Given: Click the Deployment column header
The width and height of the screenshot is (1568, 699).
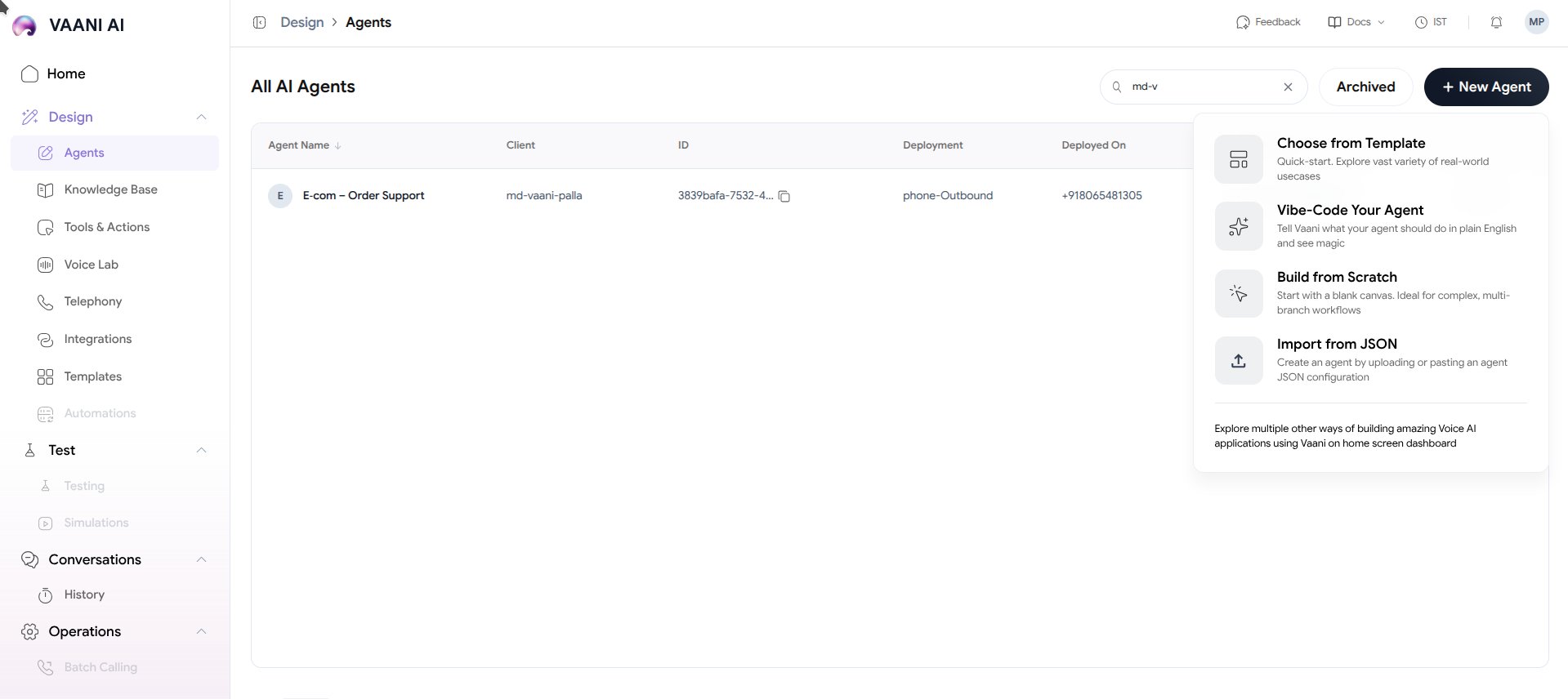Looking at the screenshot, I should click(x=932, y=145).
